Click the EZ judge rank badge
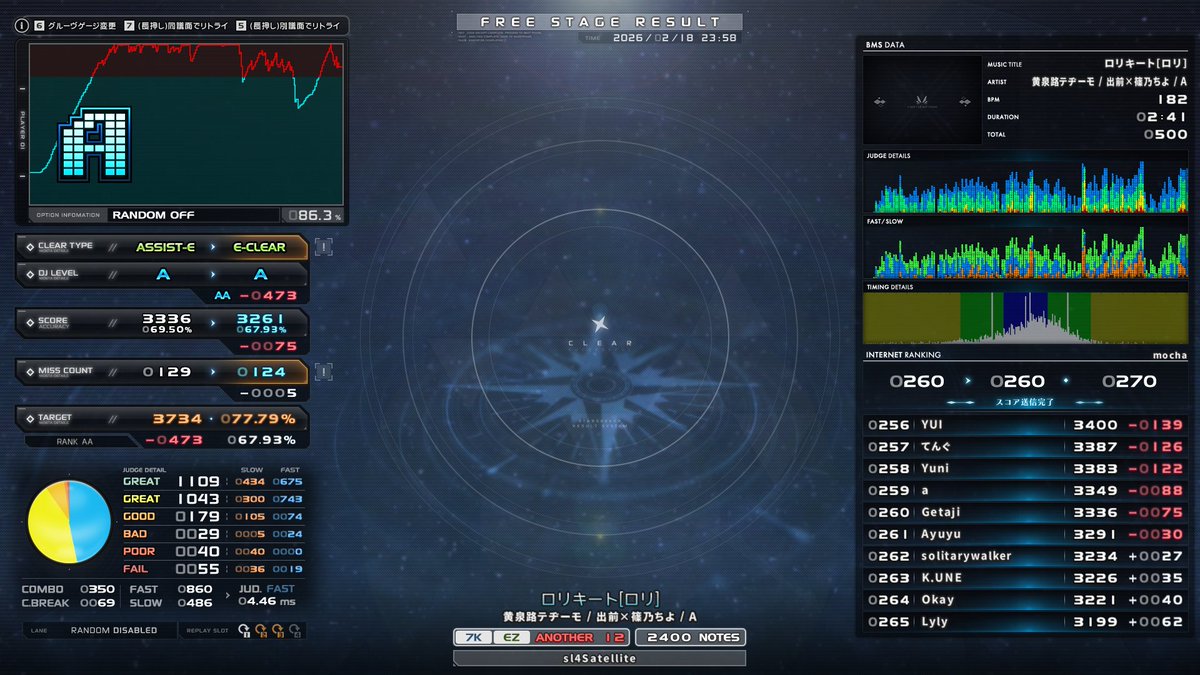Image resolution: width=1200 pixels, height=675 pixels. (510, 637)
